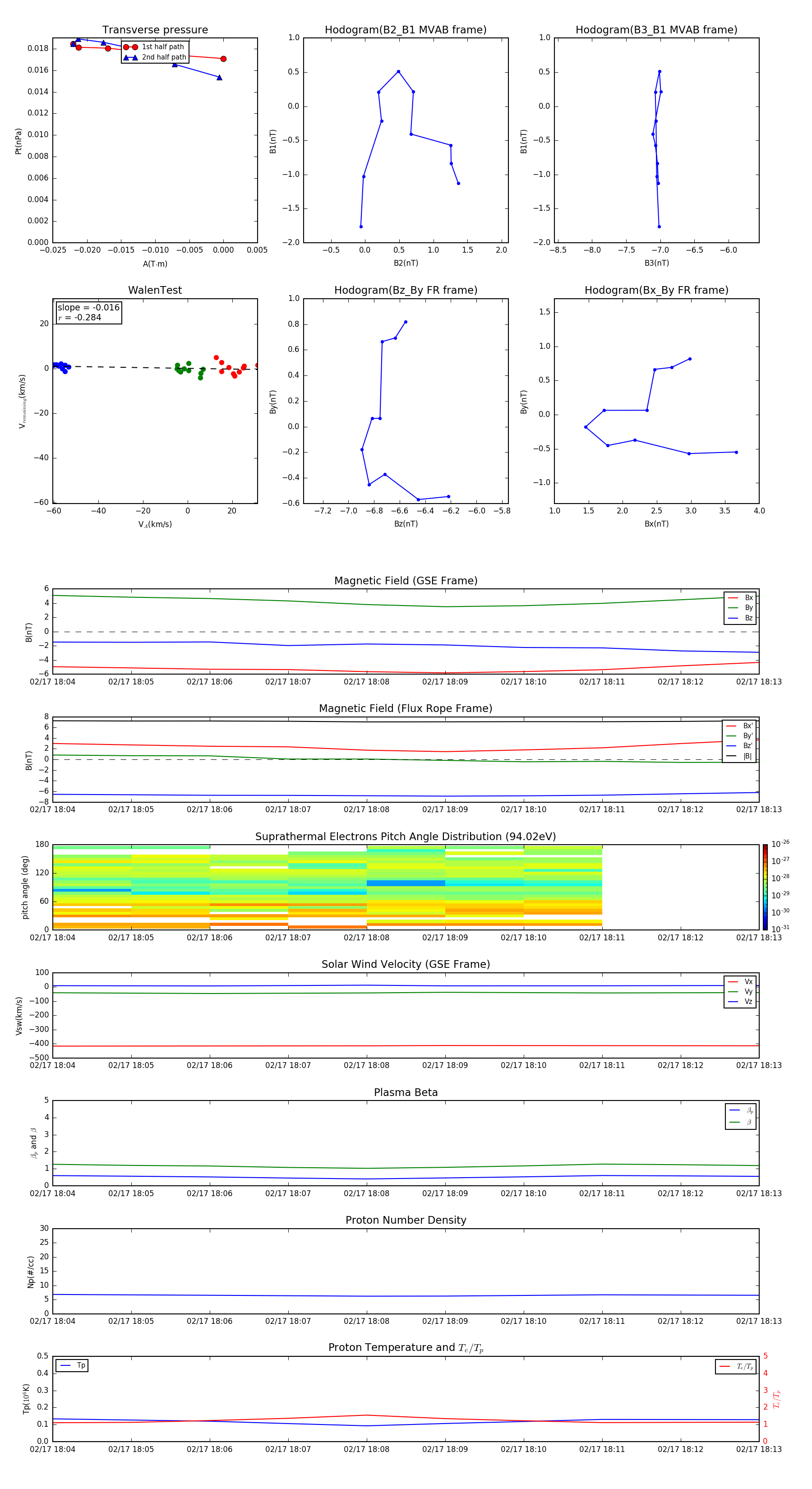Click the peak point of the B2_B1 hodogram
This screenshot has width=812, height=1489.
[x=398, y=72]
